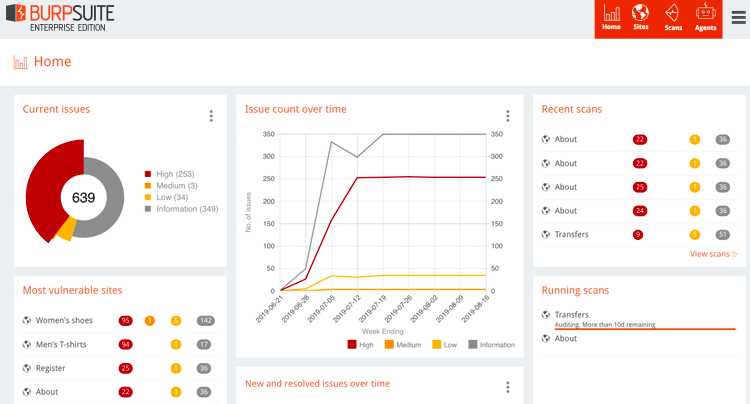This screenshot has height=404, width=750.
Task: Click the View scans link
Action: [x=713, y=254]
